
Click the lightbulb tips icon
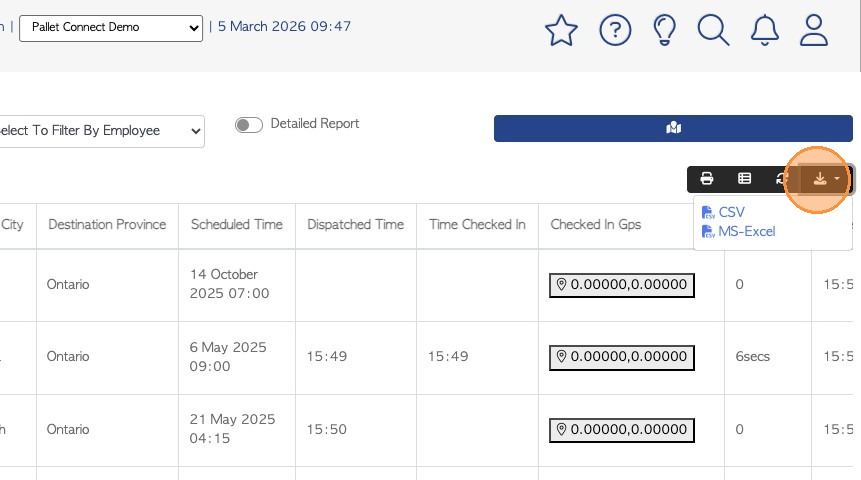coord(664,30)
